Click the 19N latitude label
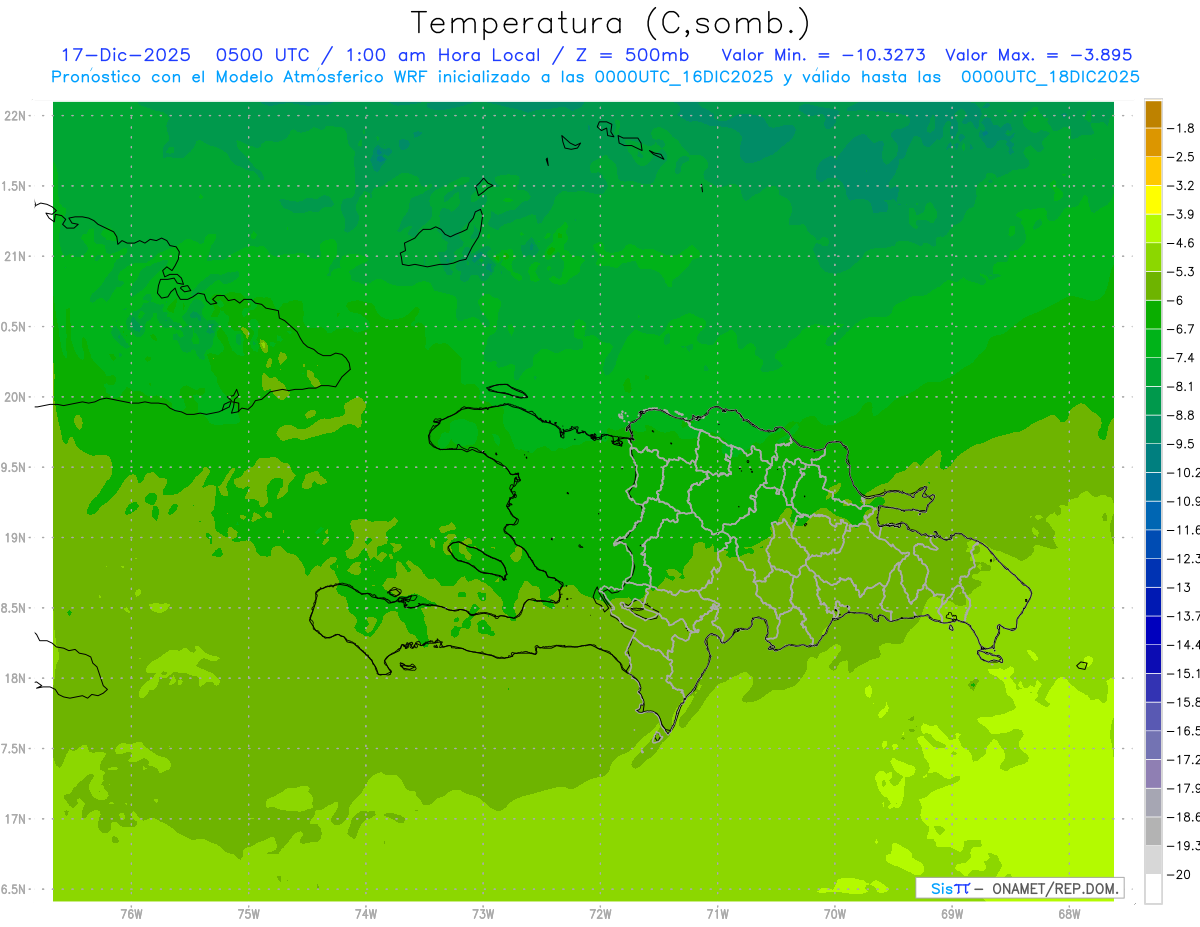1200x927 pixels. (x=15, y=538)
